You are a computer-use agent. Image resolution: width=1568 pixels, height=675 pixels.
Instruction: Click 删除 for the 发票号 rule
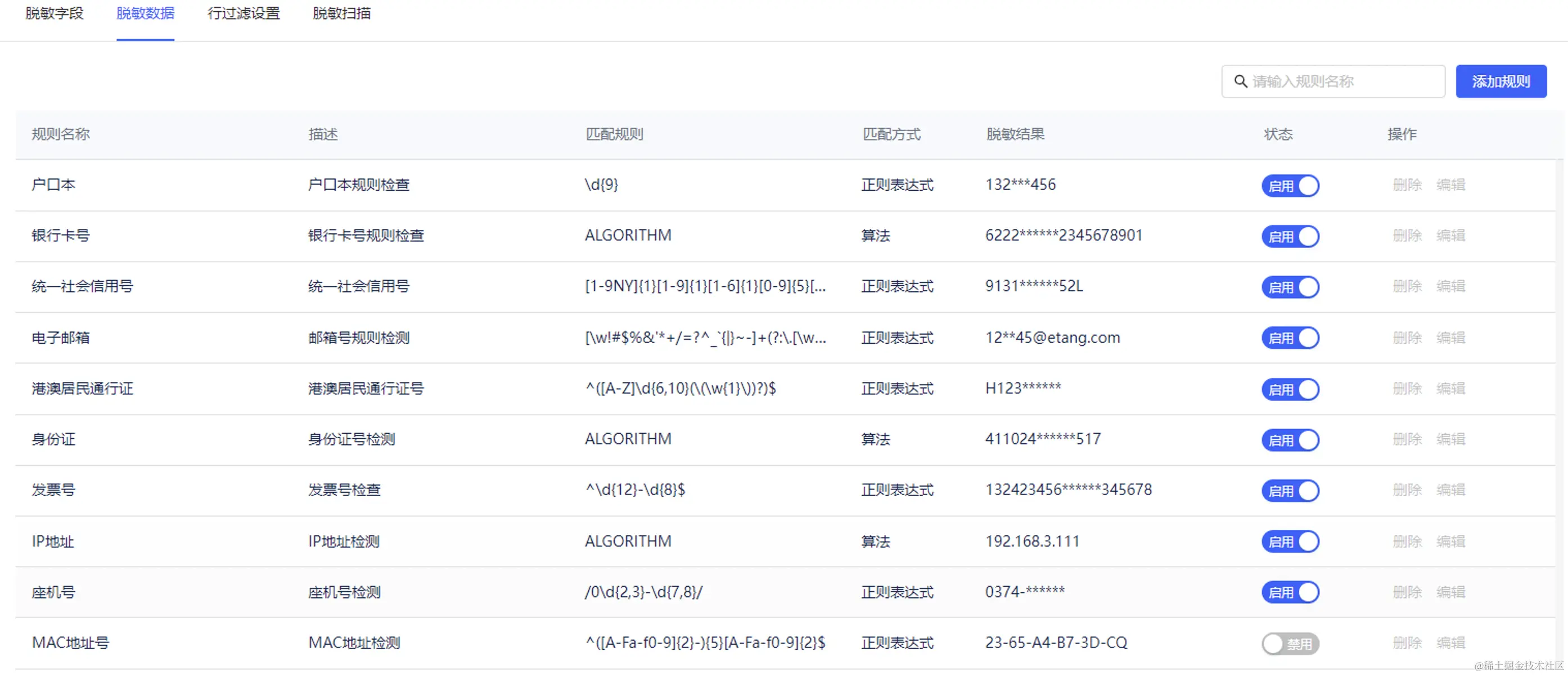pos(1407,490)
